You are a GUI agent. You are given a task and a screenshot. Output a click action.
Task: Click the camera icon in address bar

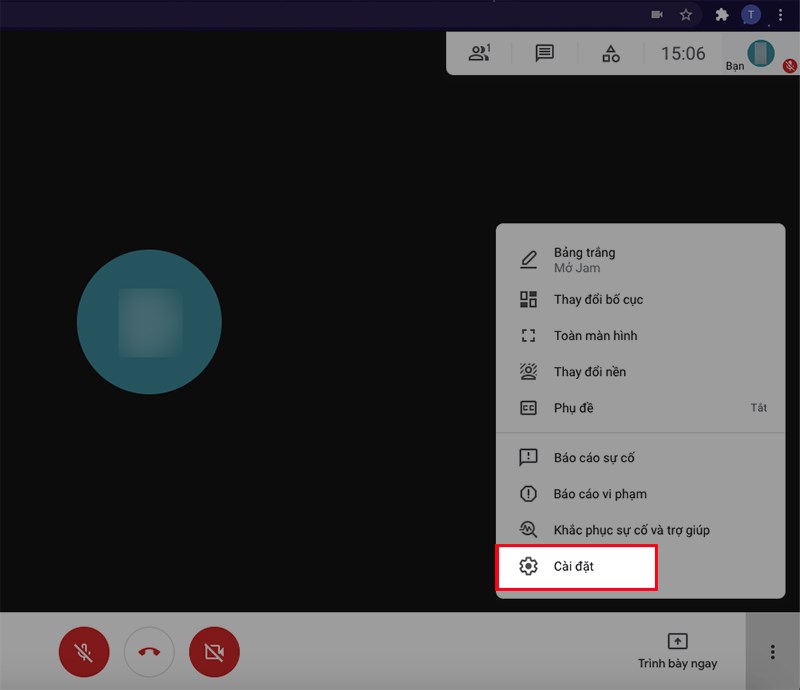pyautogui.click(x=657, y=15)
